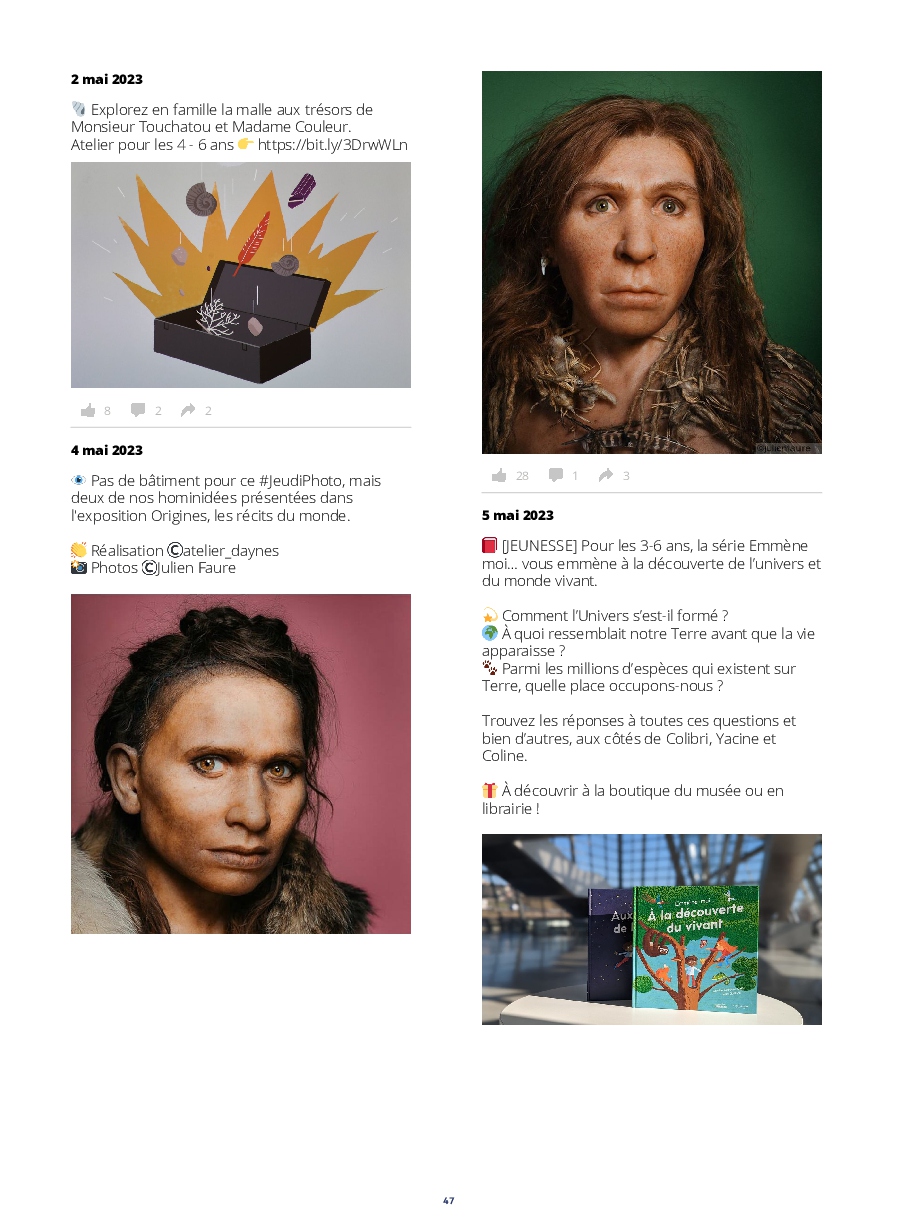Open the children's books photo
This screenshot has height=1228, width=898.
652,929
